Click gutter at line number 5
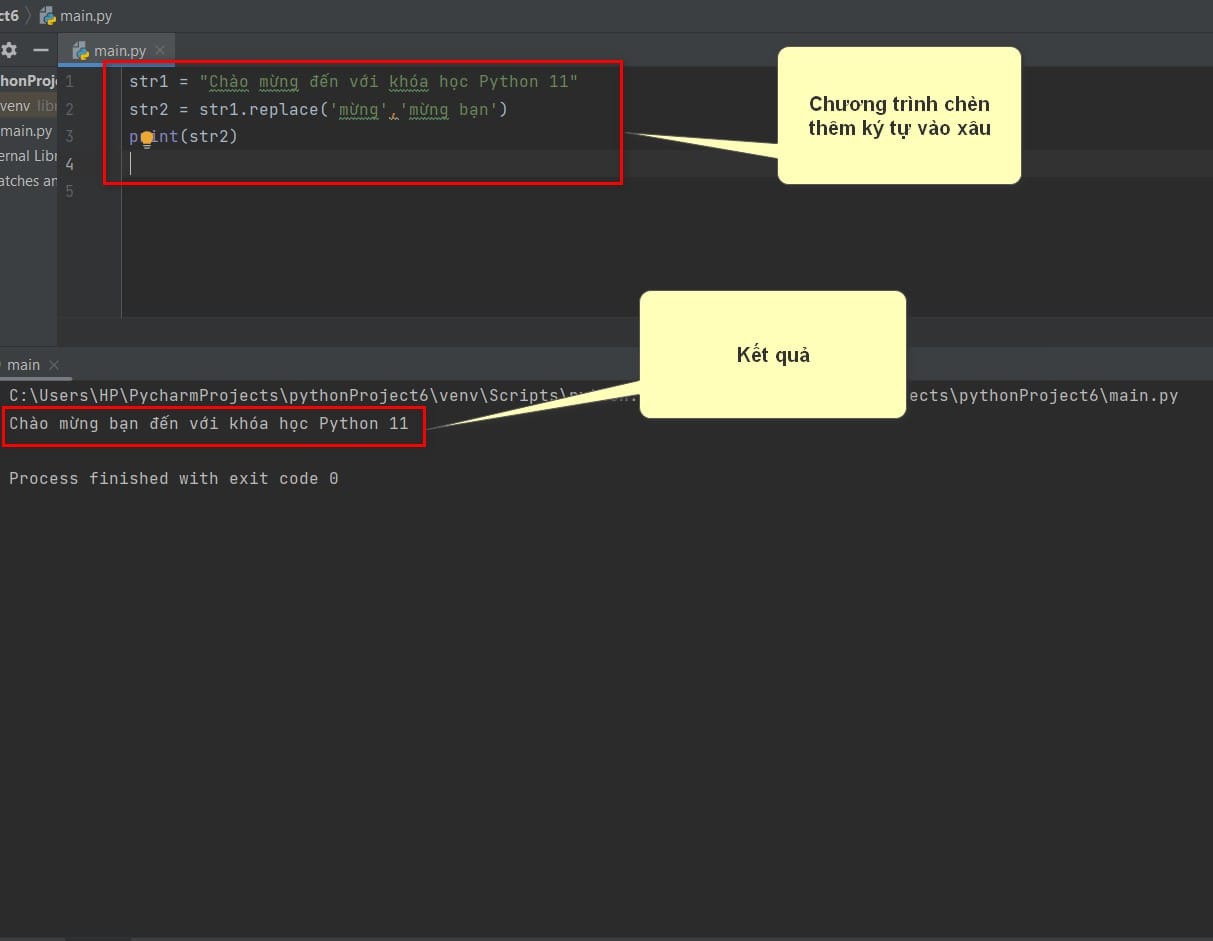The height and width of the screenshot is (941, 1213). coord(68,191)
